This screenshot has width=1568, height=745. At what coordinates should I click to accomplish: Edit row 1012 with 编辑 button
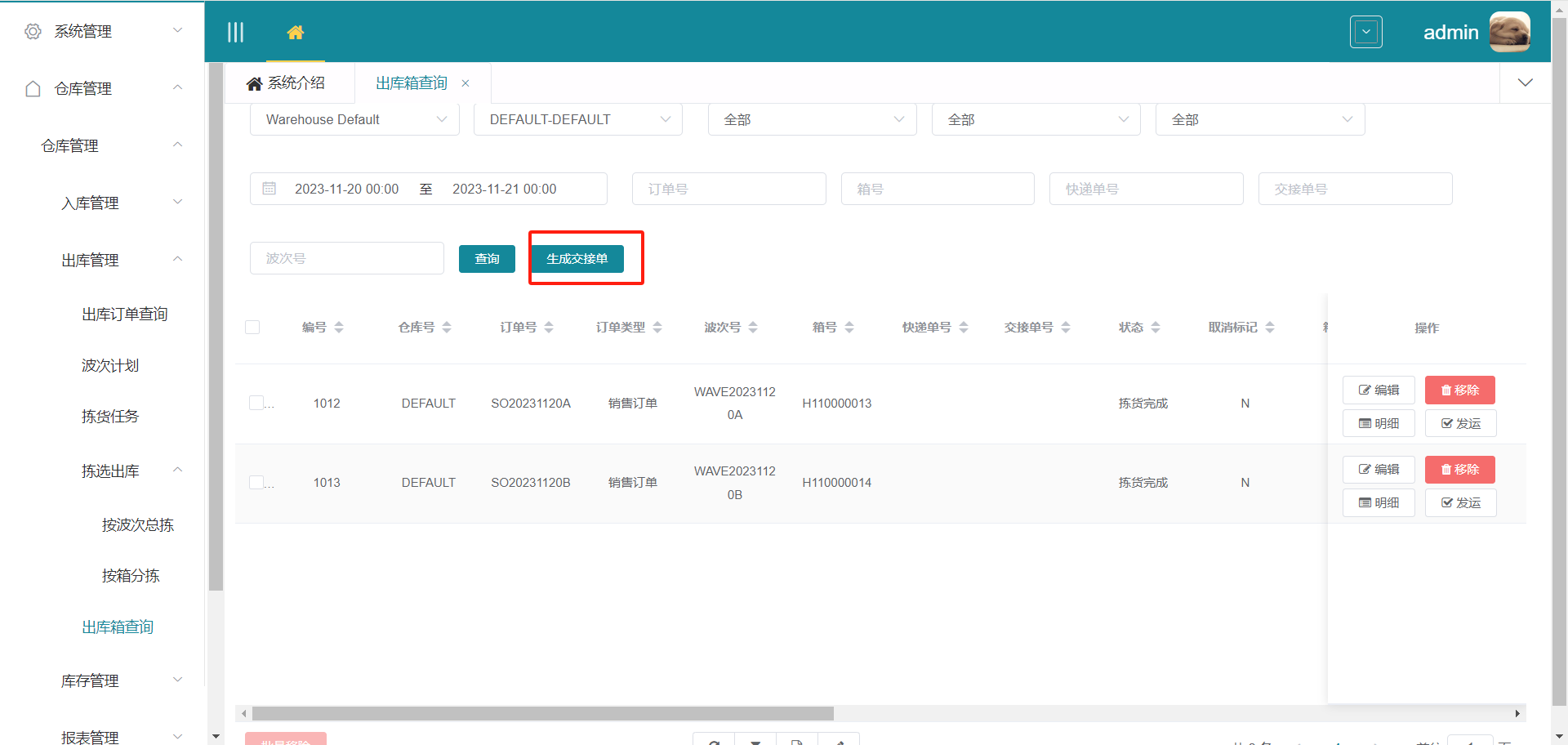[x=1379, y=390]
